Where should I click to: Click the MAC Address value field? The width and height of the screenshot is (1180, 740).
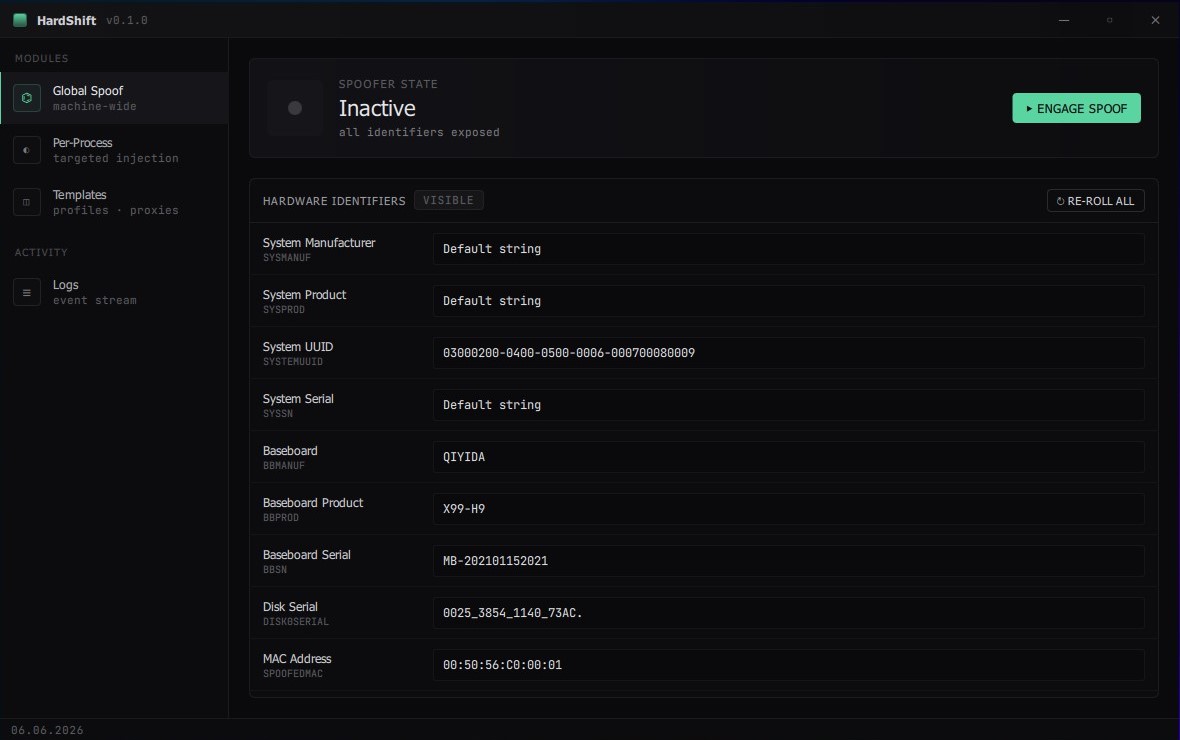tap(789, 664)
